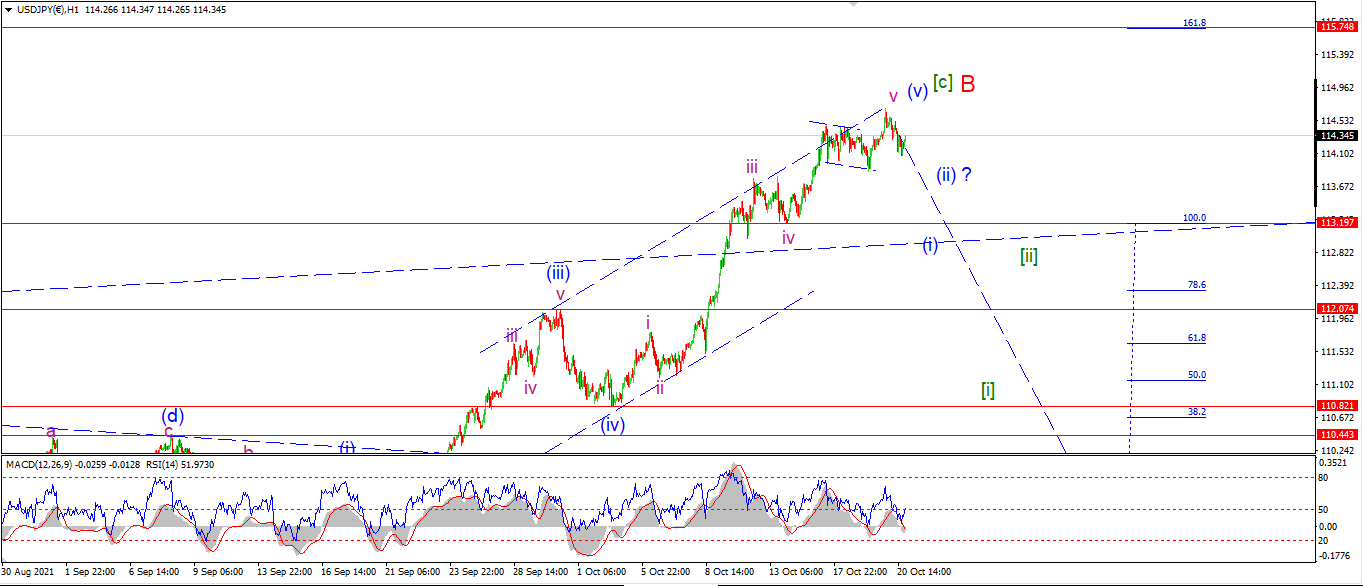Select the green [ii] projection label
Screen dimensions: 1363x586
coord(1028,256)
